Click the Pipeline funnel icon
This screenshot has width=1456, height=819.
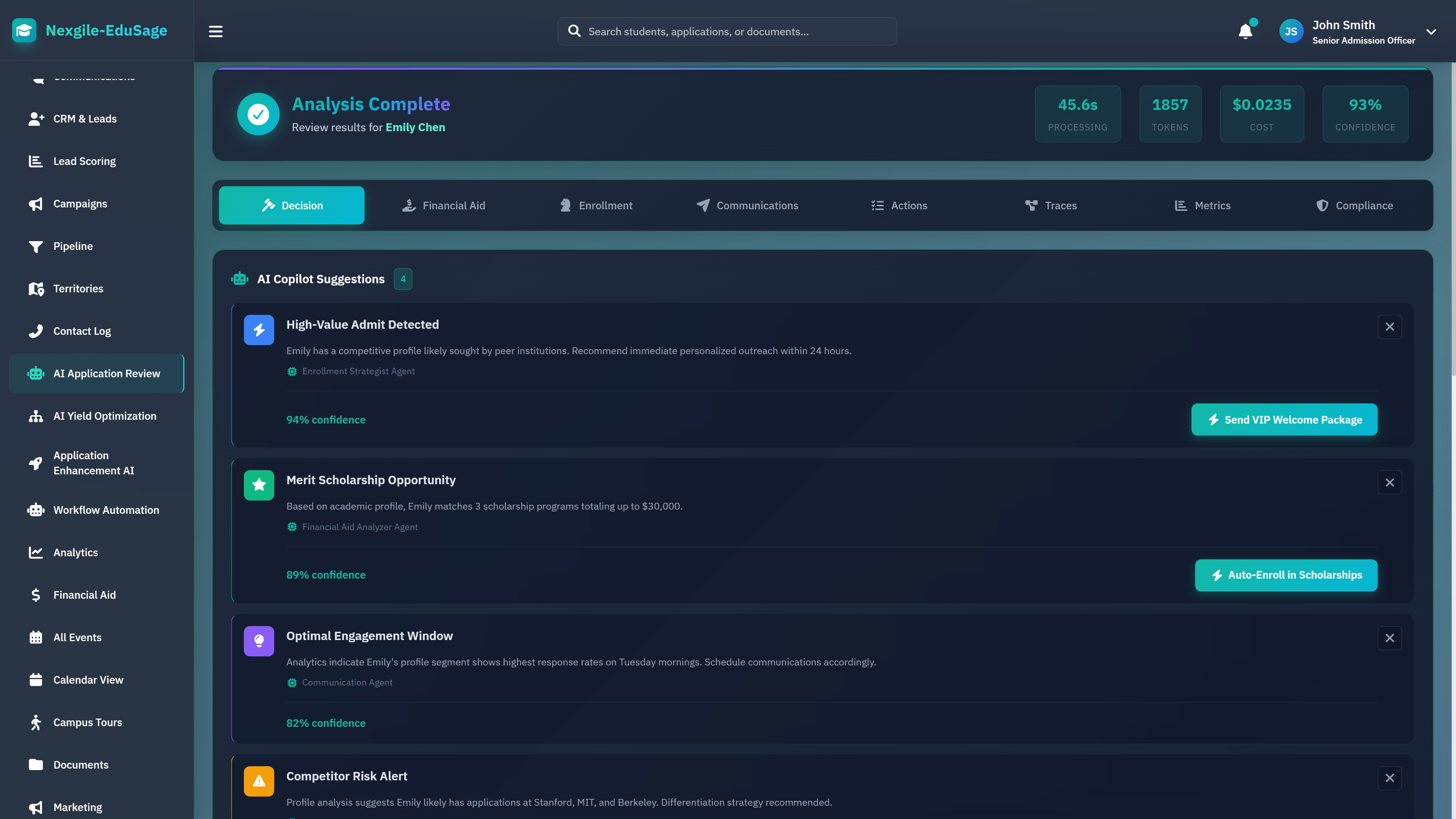[36, 246]
